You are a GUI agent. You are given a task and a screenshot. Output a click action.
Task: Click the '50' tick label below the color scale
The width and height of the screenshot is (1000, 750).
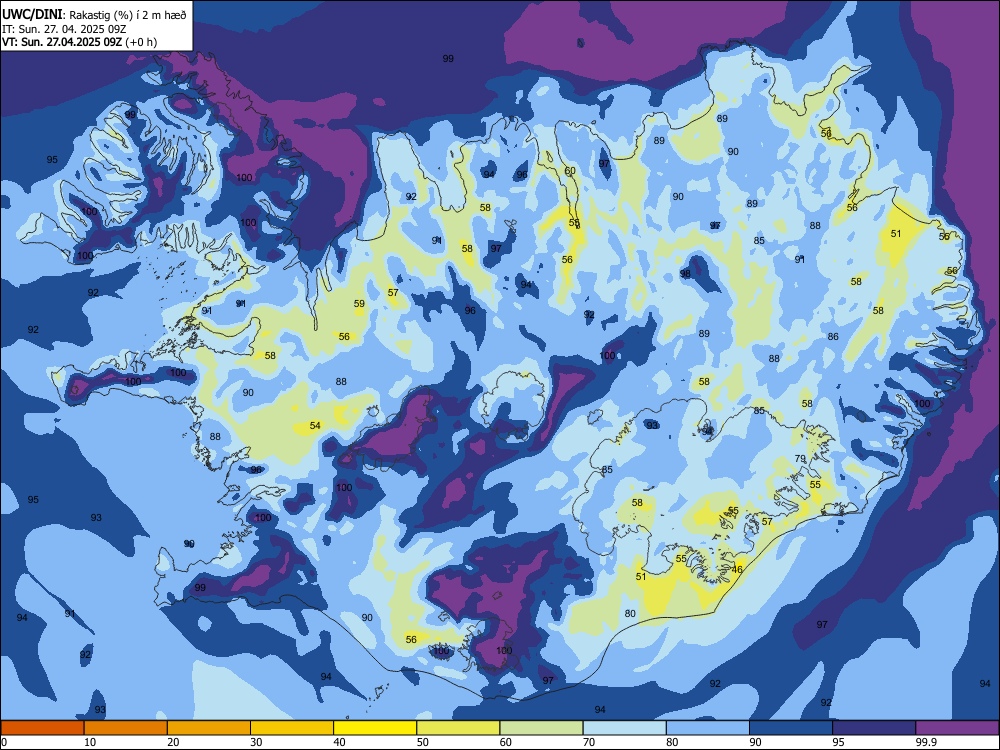423,742
